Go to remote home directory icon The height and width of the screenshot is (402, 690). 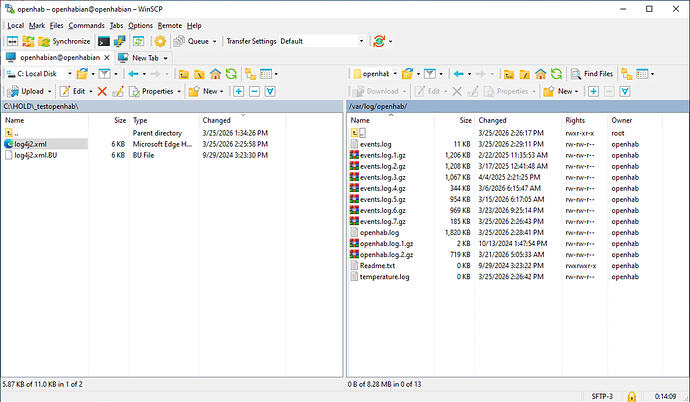click(x=540, y=74)
